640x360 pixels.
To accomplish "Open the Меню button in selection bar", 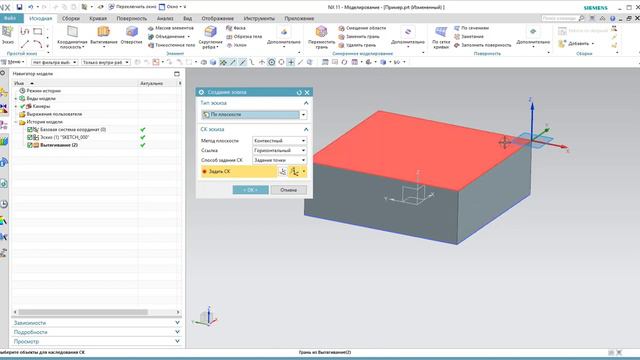I will click(x=13, y=62).
